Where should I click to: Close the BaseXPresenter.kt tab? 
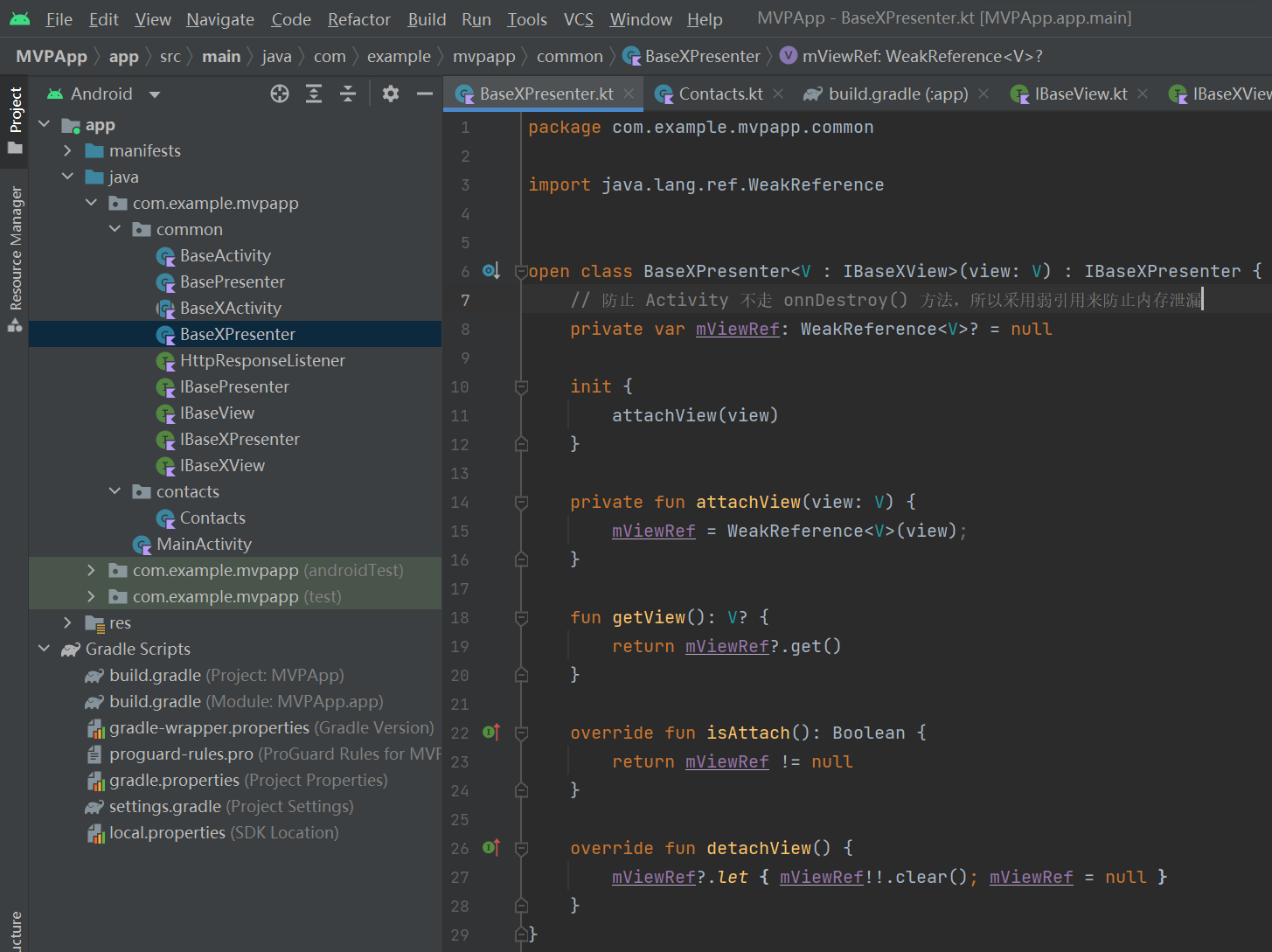pos(629,94)
